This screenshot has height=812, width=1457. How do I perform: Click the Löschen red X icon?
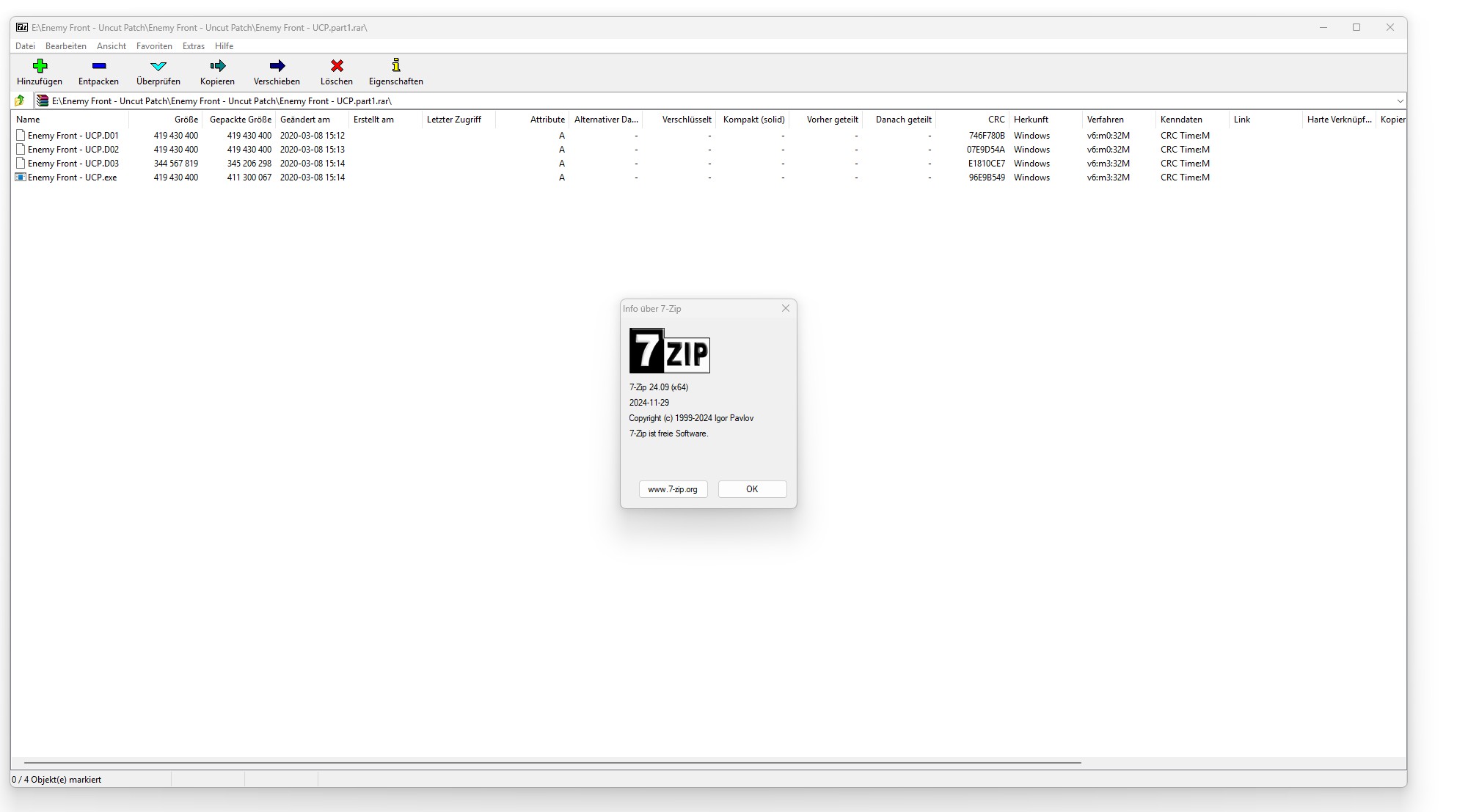pos(337,66)
